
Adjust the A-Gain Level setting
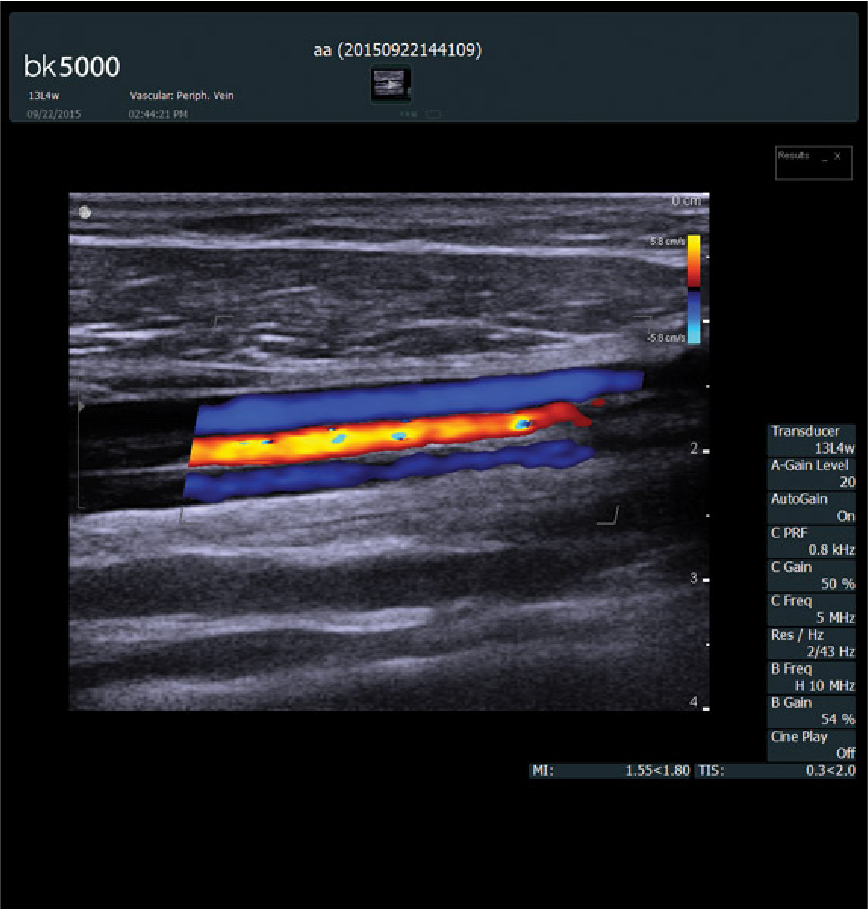coord(812,473)
